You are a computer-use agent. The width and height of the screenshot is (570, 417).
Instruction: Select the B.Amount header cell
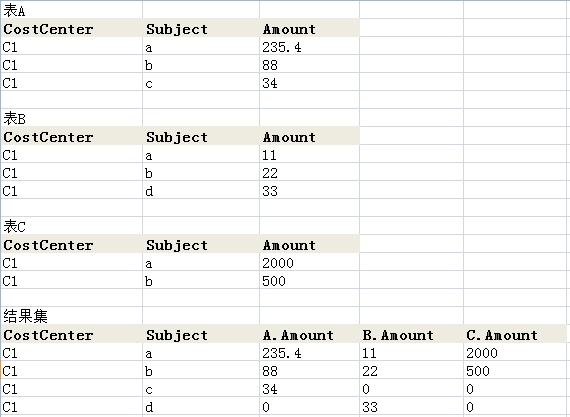[412, 334]
